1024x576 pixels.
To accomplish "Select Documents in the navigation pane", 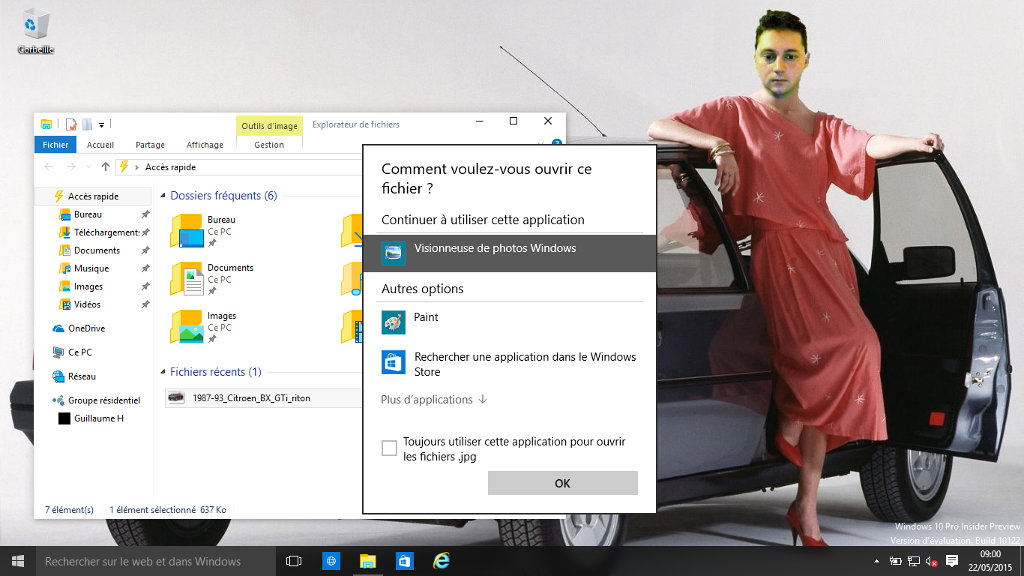I will tap(97, 251).
